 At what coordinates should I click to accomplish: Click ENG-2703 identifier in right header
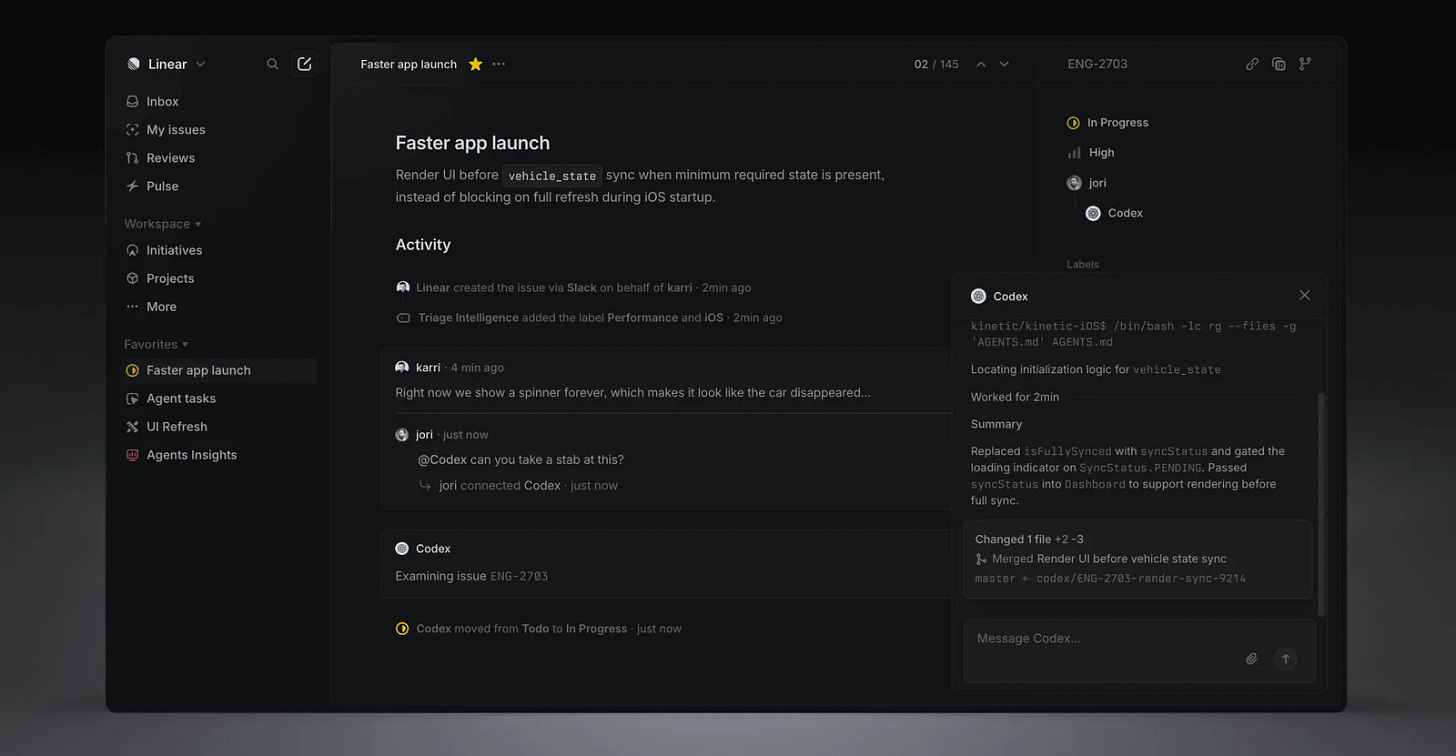[x=1097, y=64]
